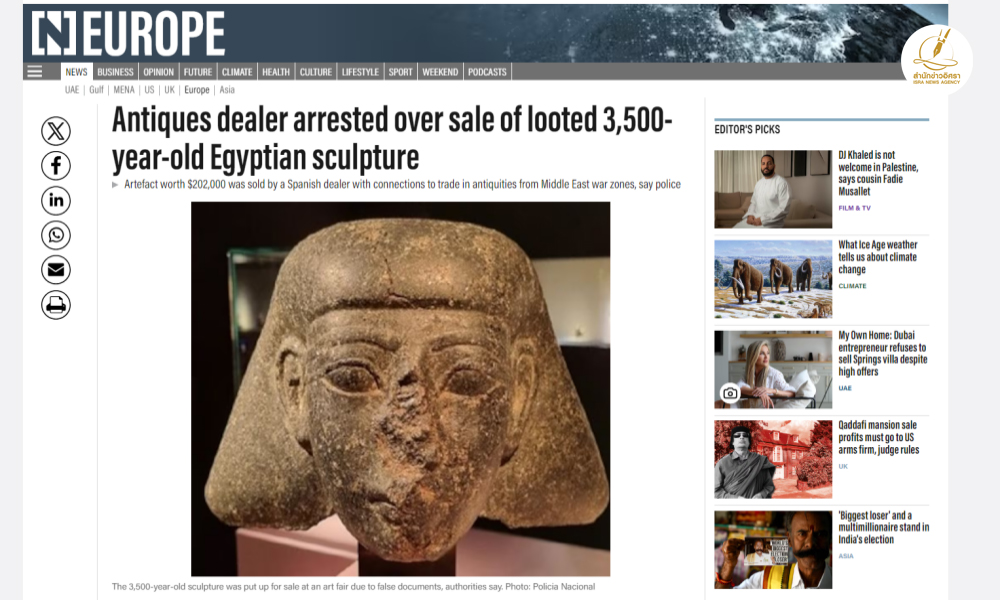The image size is (1000, 600).
Task: Email the article using the envelope icon
Action: point(56,270)
